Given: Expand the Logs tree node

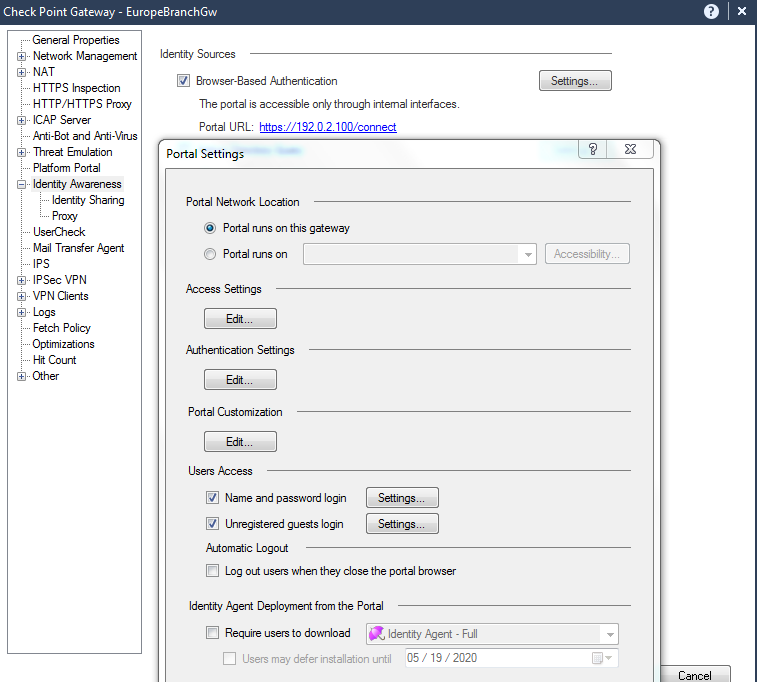Looking at the screenshot, I should (21, 312).
